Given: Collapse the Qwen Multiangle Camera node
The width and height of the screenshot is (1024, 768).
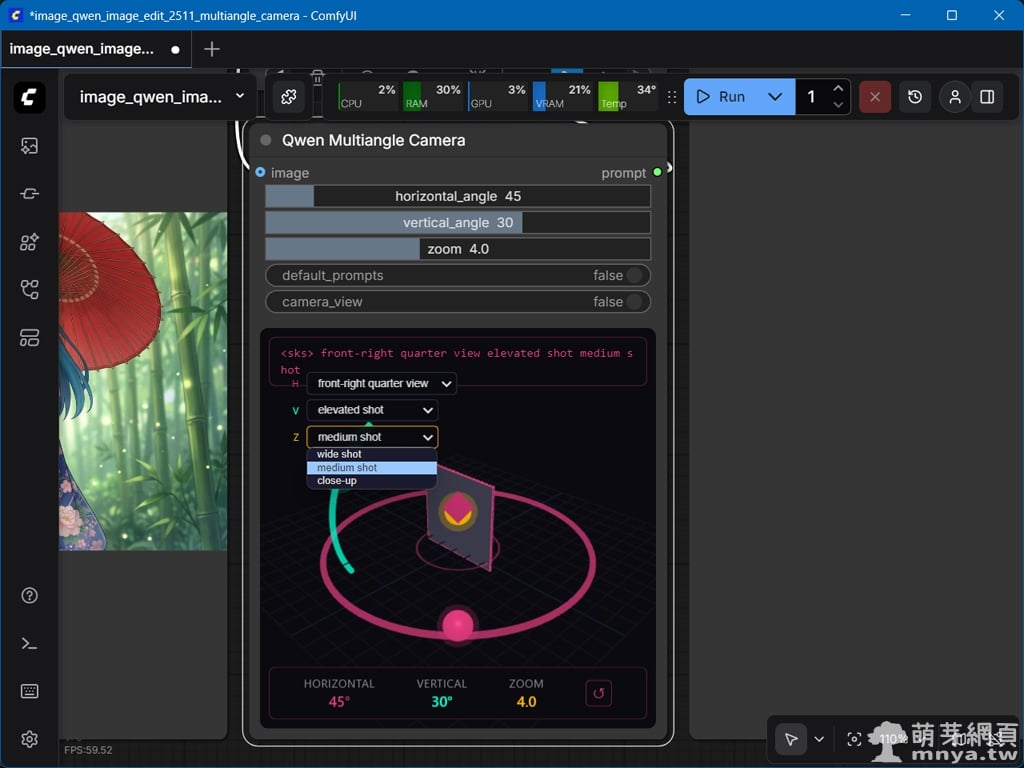Looking at the screenshot, I should point(266,141).
